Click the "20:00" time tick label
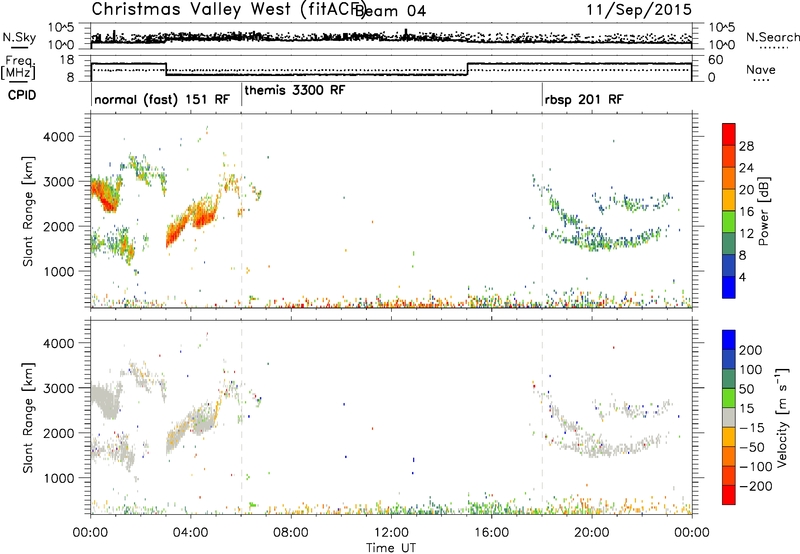The width and height of the screenshot is (800, 554). click(x=591, y=533)
